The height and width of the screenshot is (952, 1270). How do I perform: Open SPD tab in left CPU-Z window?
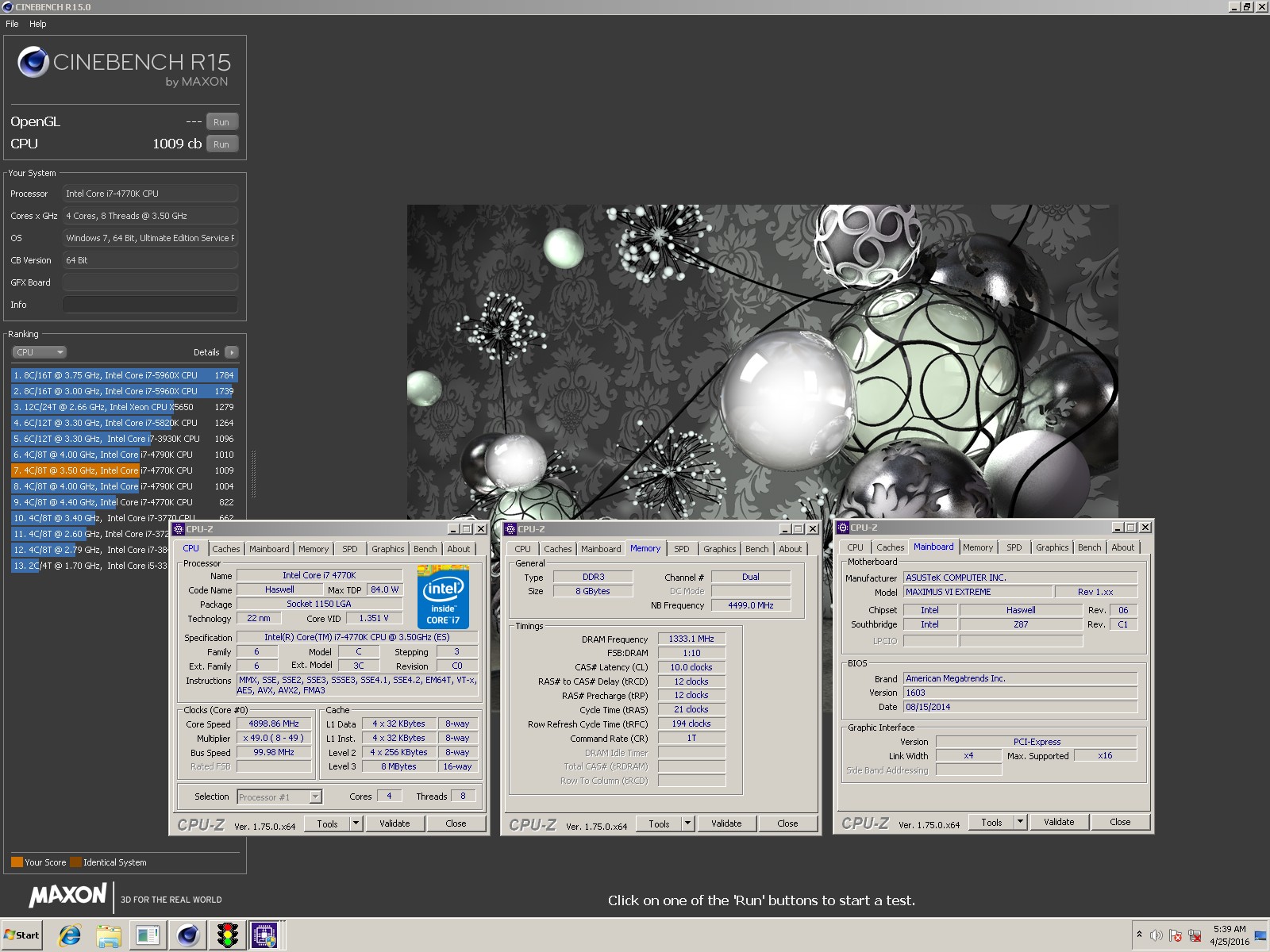click(x=350, y=549)
